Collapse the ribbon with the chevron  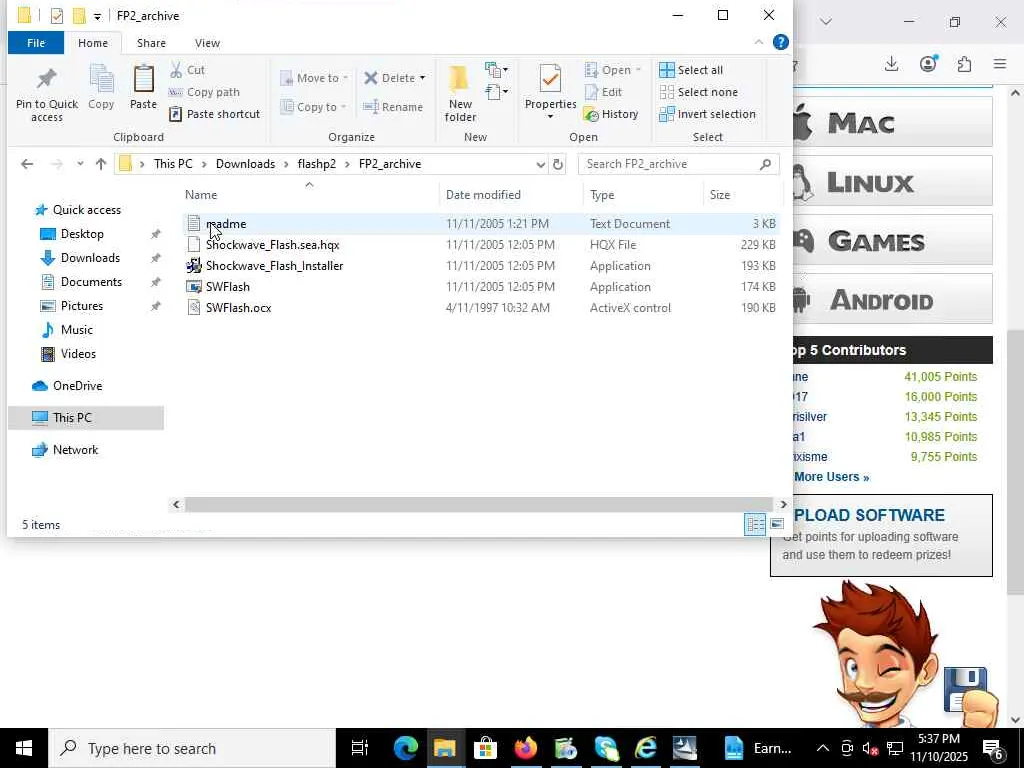758,42
